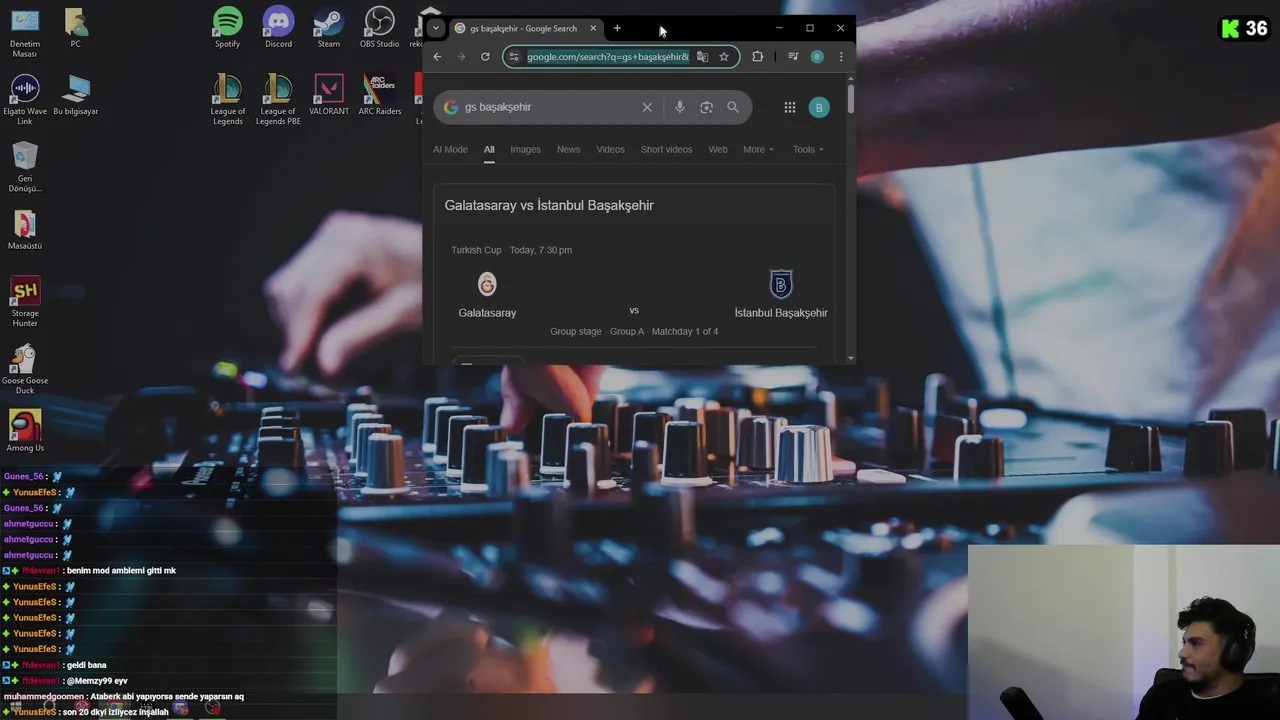Switch to the News tab

(568, 149)
